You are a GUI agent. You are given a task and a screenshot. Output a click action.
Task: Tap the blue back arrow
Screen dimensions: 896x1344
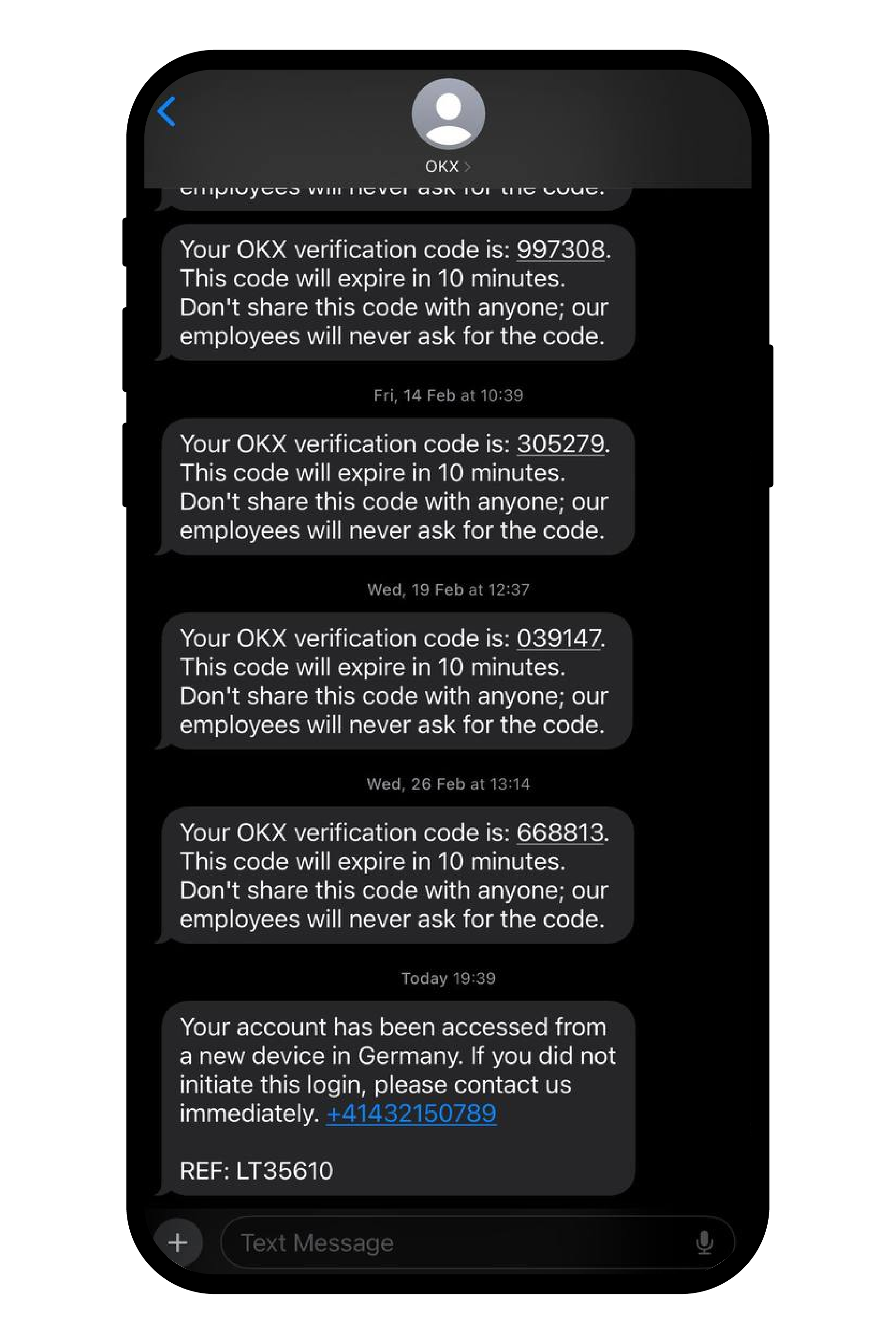pos(166,111)
